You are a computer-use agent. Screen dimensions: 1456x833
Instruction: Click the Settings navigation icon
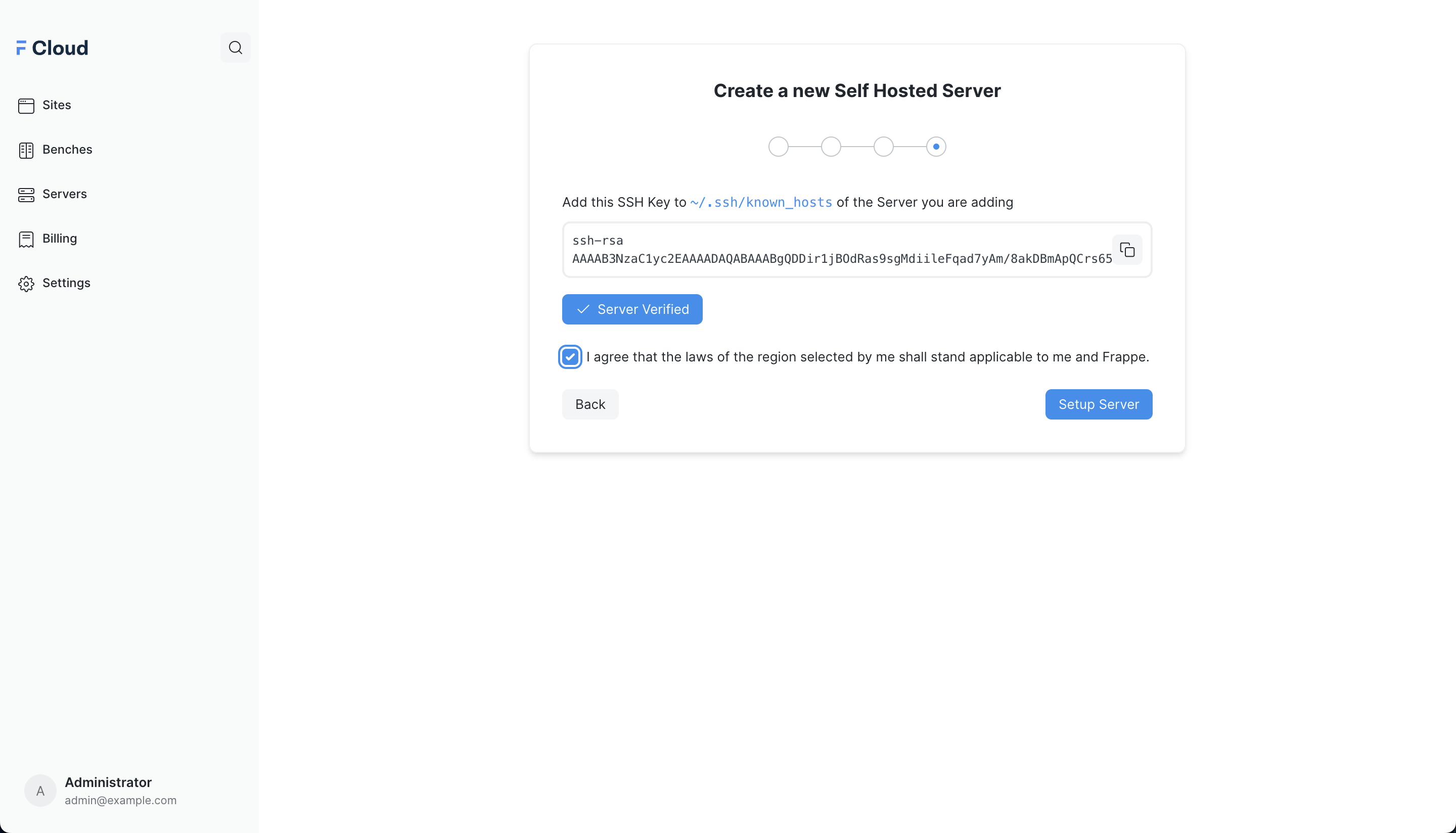click(26, 283)
